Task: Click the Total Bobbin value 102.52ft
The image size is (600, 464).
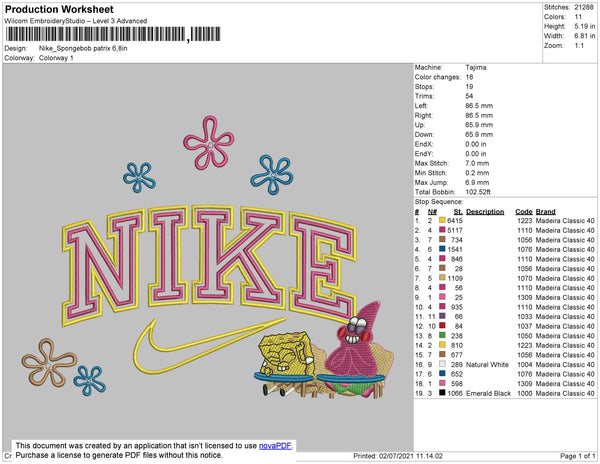Action: point(478,192)
